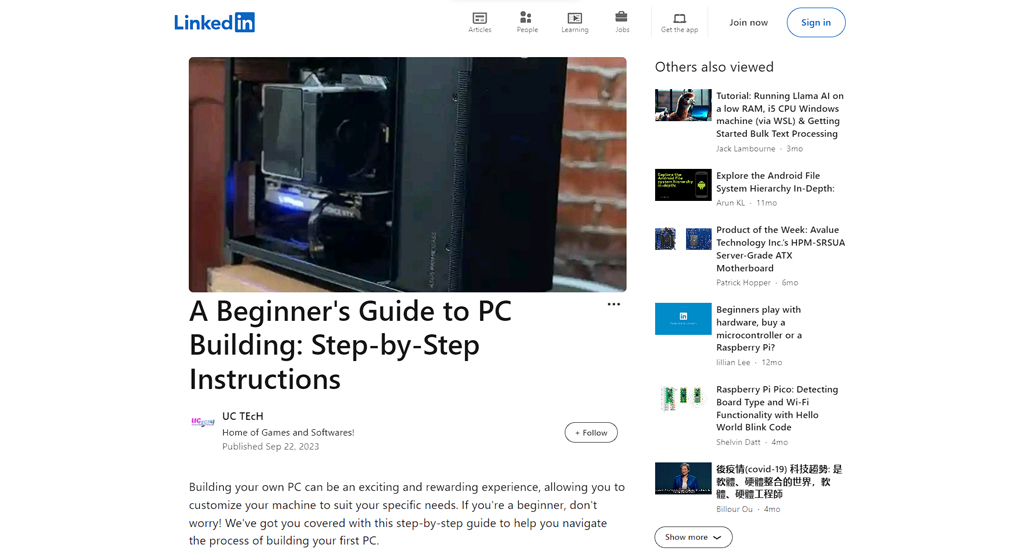Click the author name lillian Lee
1028x556 pixels.
(733, 362)
